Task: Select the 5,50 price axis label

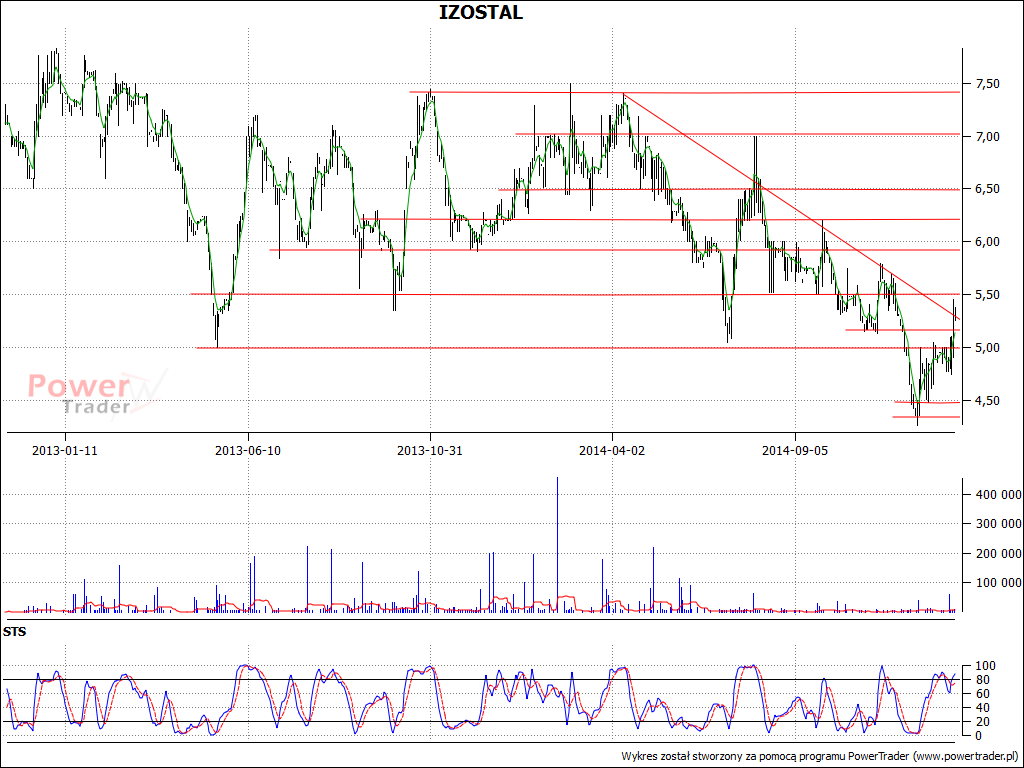Action: [987, 295]
